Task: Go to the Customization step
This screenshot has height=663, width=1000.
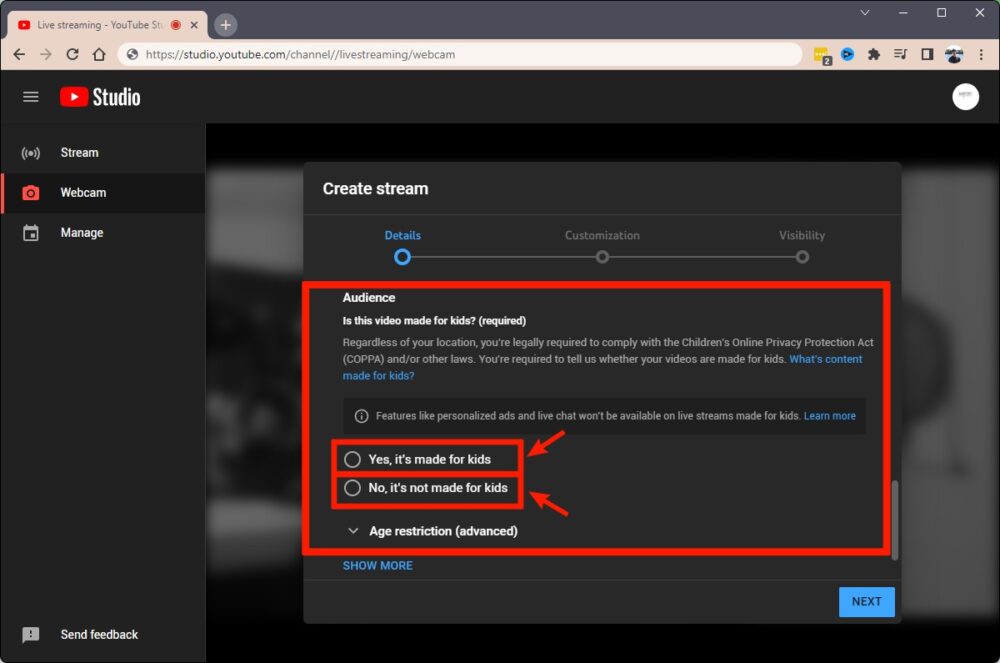Action: [602, 256]
